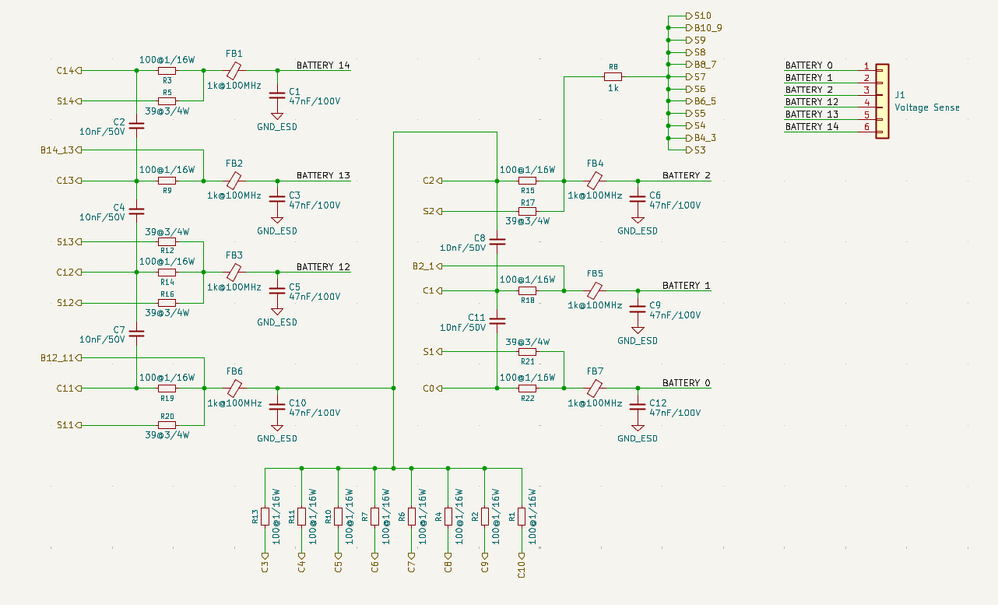This screenshot has height=605, width=998.
Task: Click the C14 hierarchical label
Action: pyautogui.click(x=69, y=71)
